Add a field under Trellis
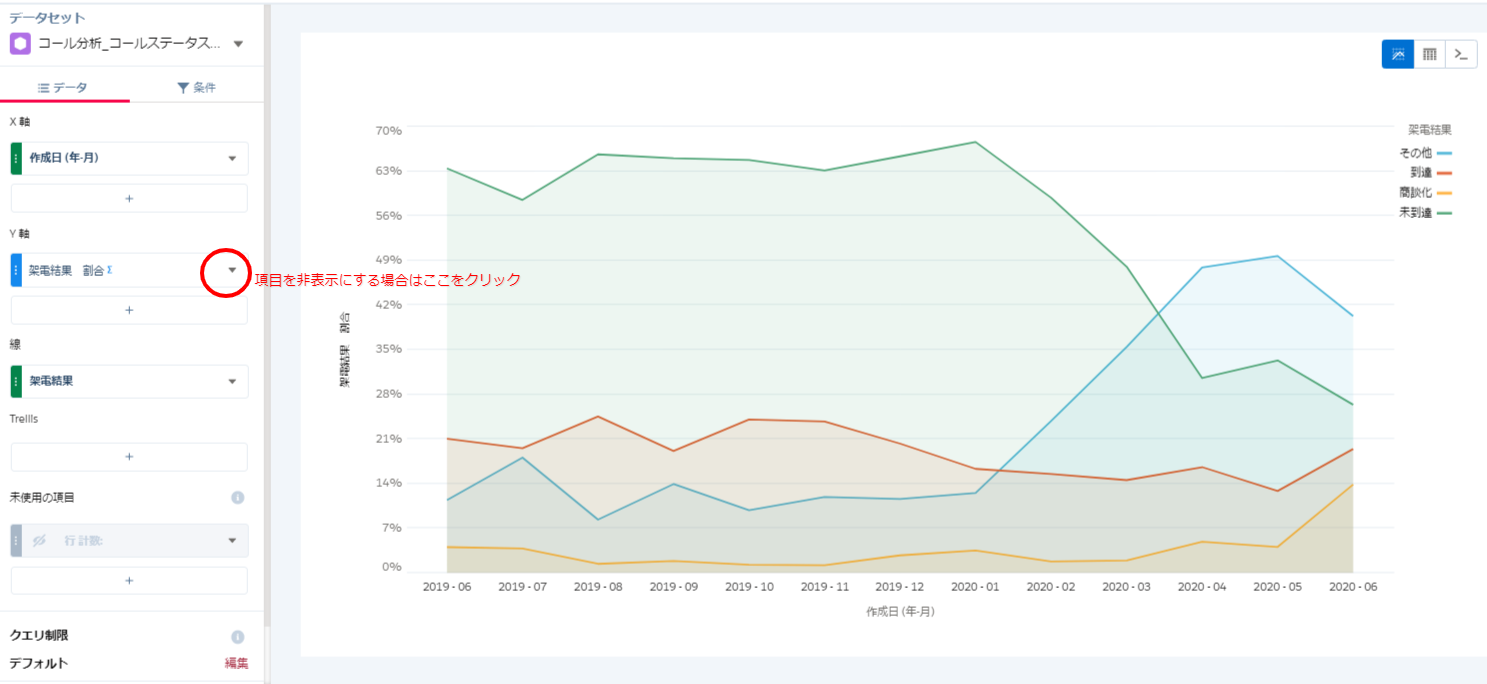This screenshot has width=1487, height=684. 129,457
